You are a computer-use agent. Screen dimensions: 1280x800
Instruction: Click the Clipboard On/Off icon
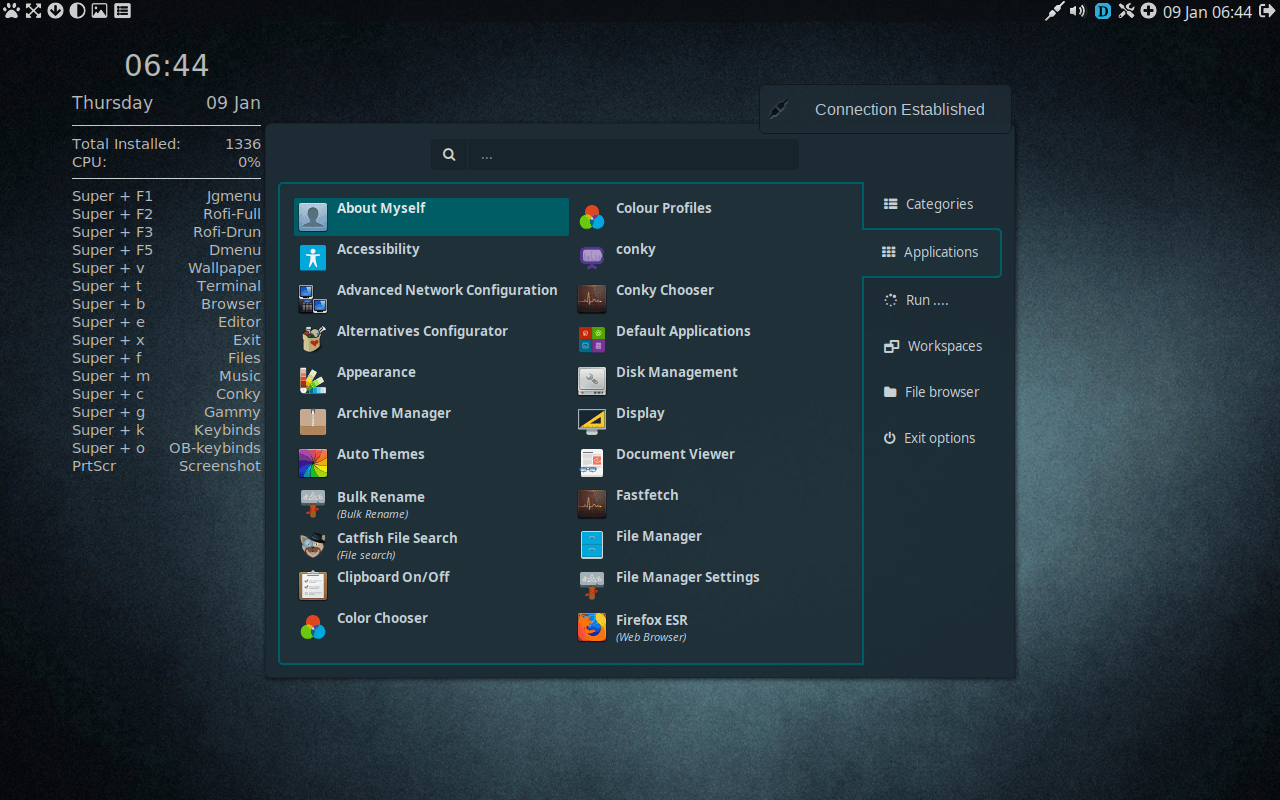point(313,585)
